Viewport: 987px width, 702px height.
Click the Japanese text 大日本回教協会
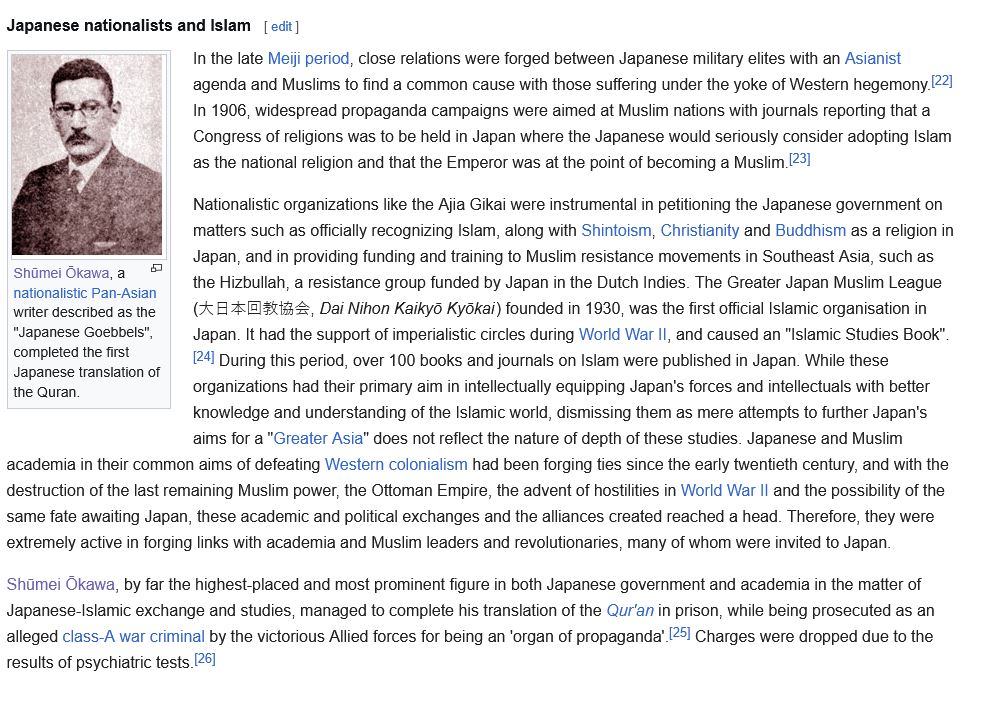254,309
